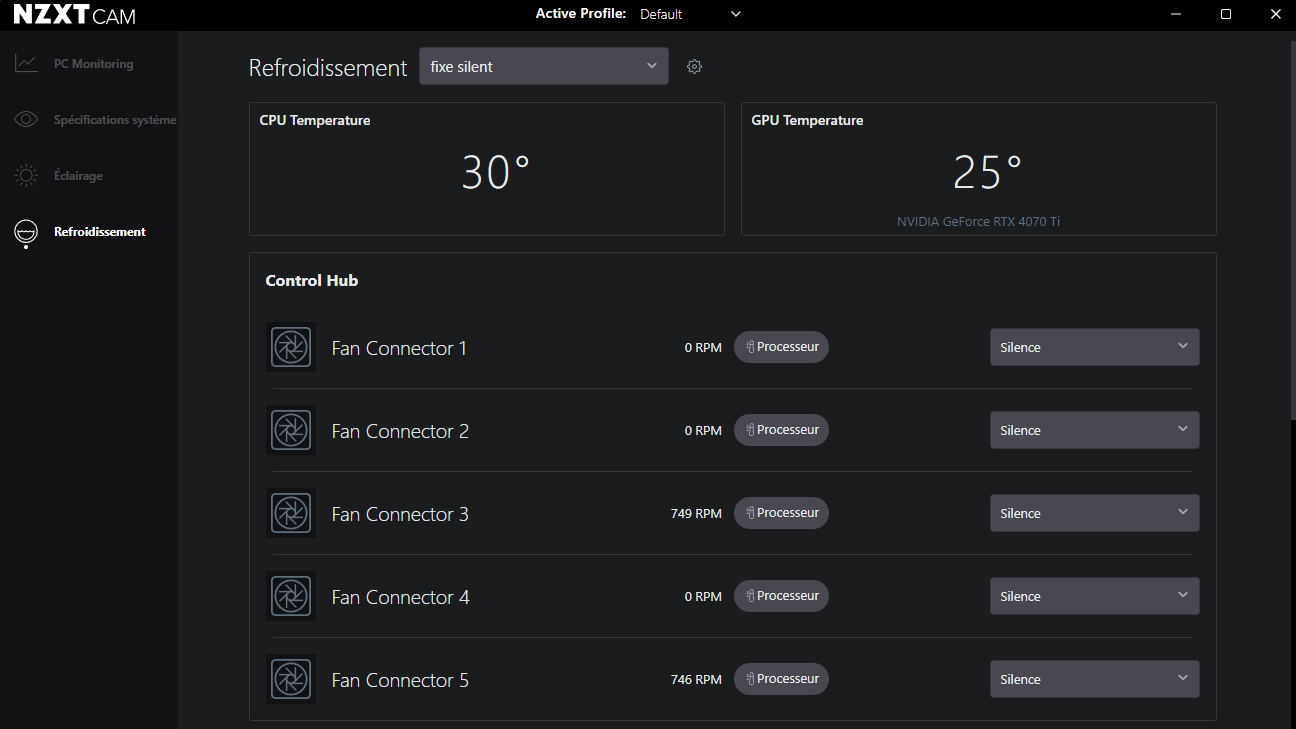Open the 'fixe silent' cooling profile dropdown
The width and height of the screenshot is (1296, 729).
pos(543,67)
